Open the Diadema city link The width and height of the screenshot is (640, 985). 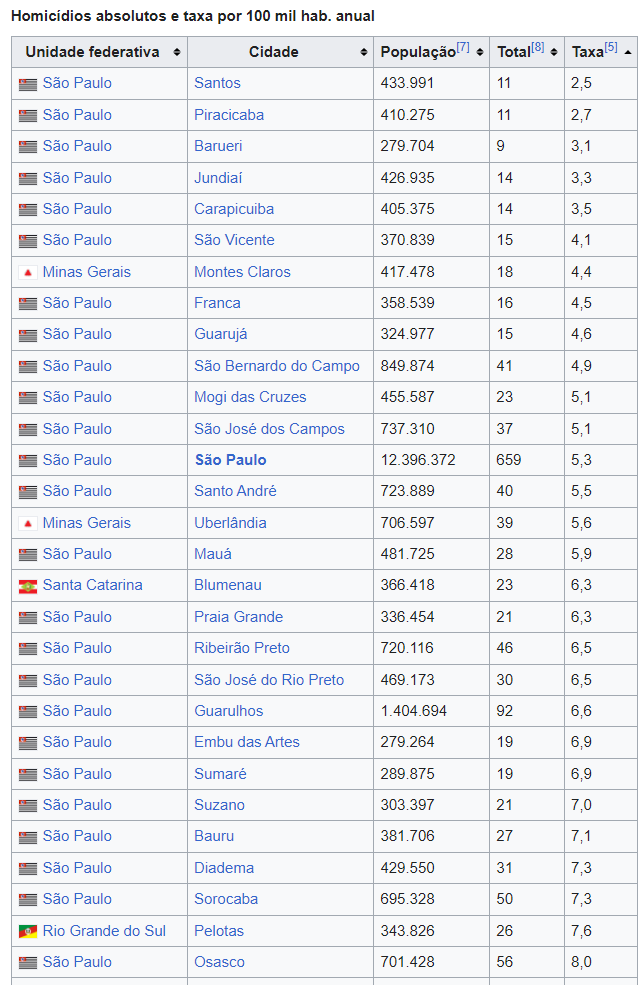point(224,868)
